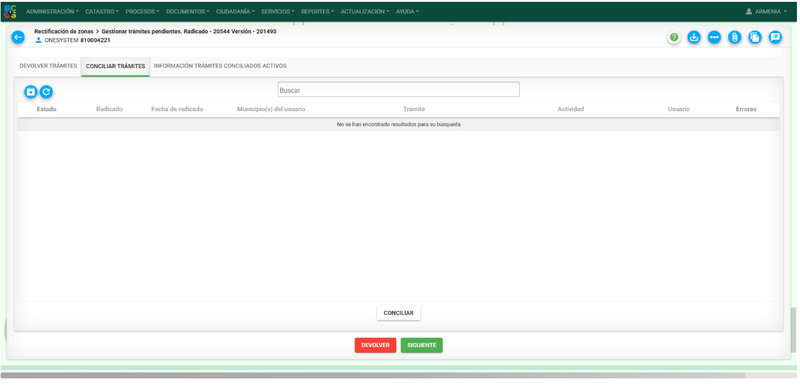Click the person icon beside ONESYSTEM

(38, 40)
